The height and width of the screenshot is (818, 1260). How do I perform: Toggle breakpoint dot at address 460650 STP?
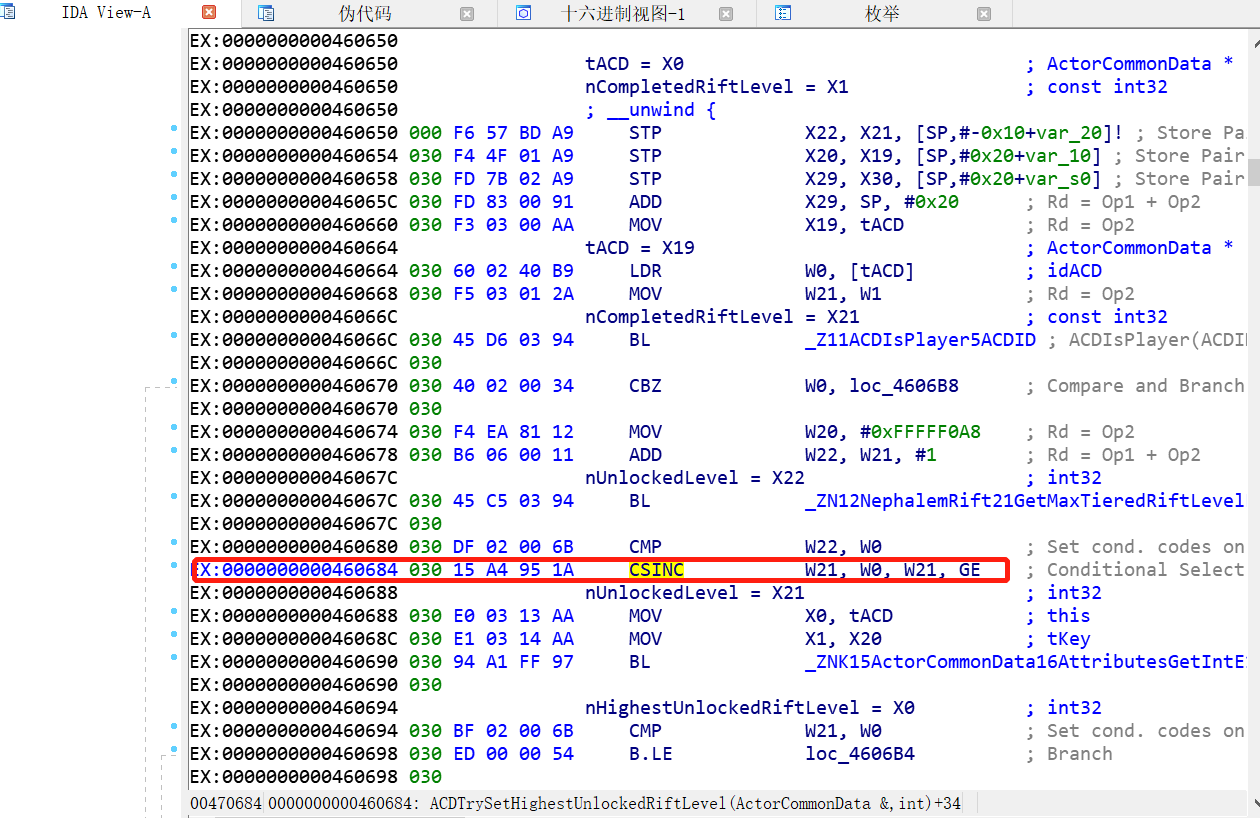coord(174,129)
